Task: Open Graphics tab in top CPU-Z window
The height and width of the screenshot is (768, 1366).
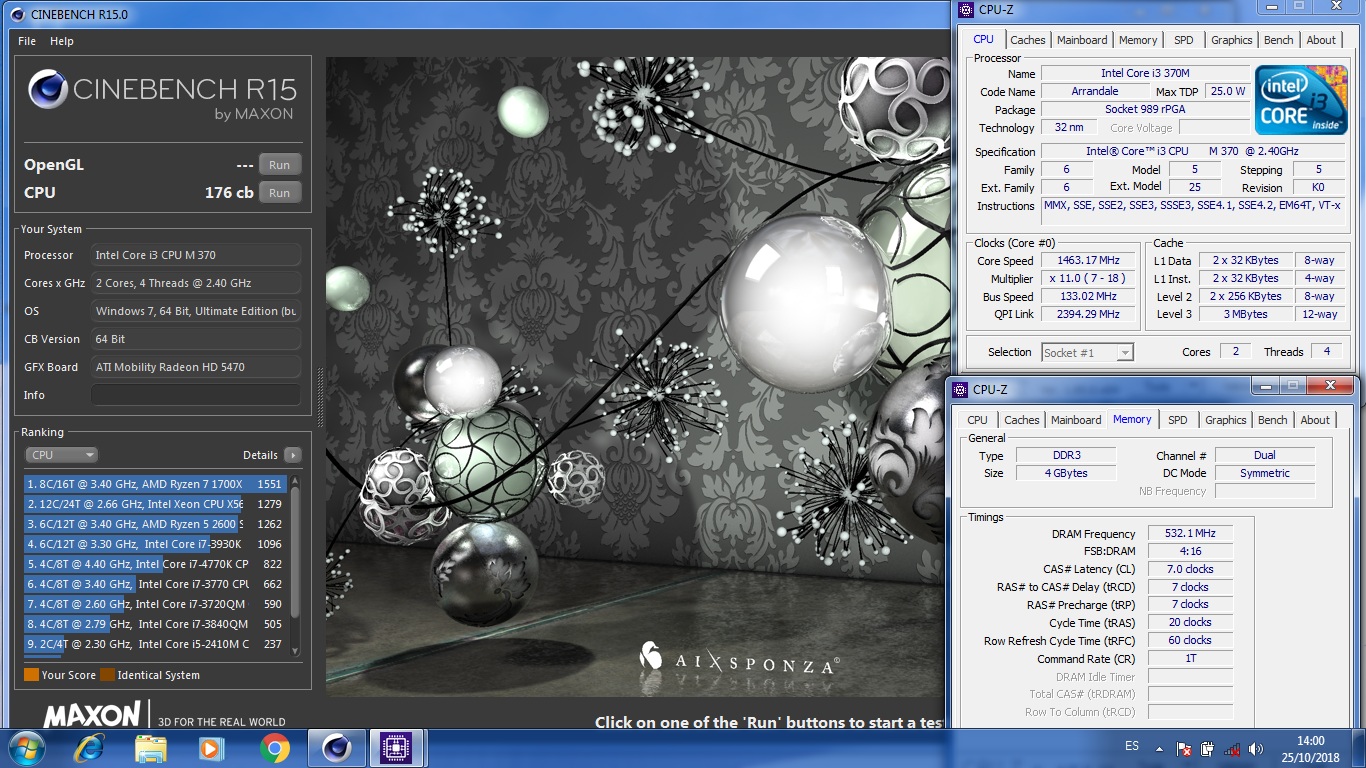Action: 1231,40
